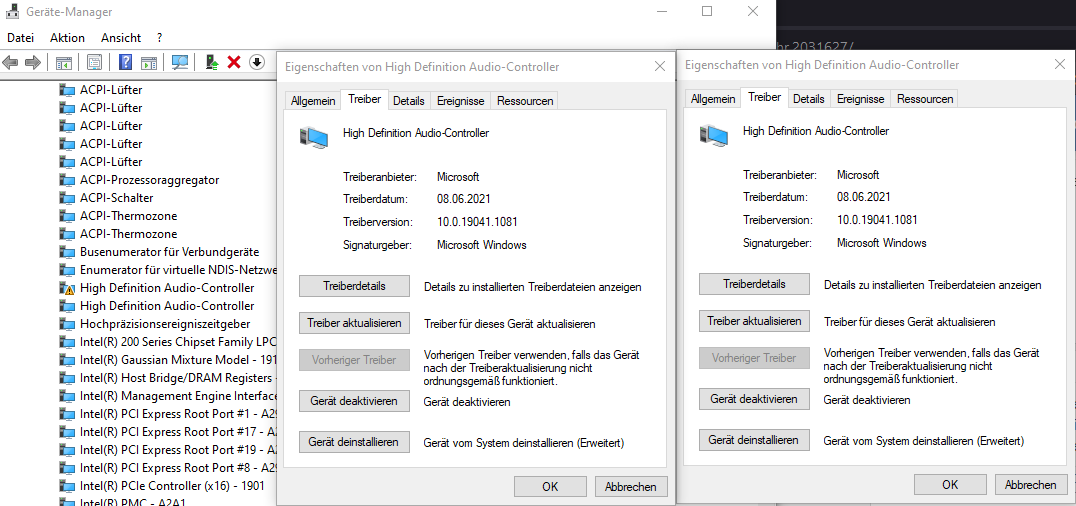Click Gerät deaktivieren in left dialog
1076x506 pixels.
(354, 401)
